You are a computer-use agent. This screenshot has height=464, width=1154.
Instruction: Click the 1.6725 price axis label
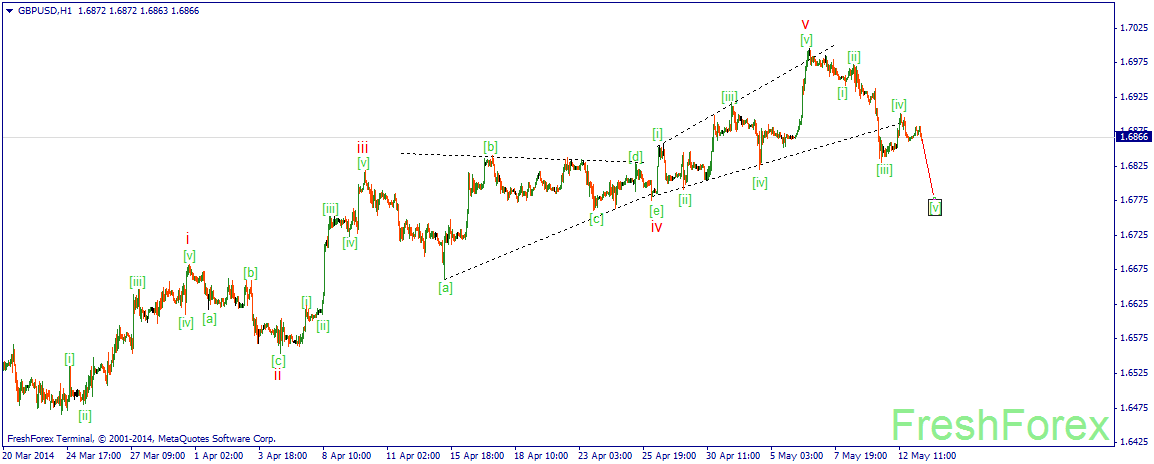click(x=1133, y=235)
